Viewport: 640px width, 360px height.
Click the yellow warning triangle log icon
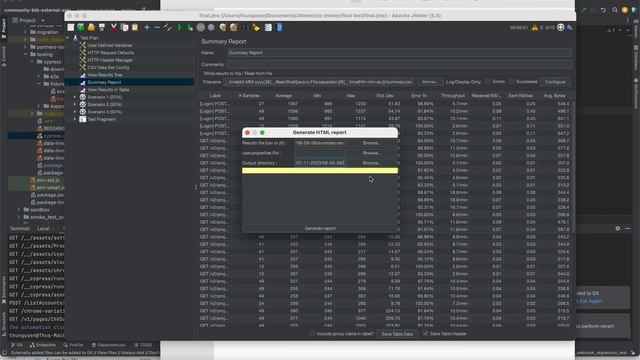535,27
